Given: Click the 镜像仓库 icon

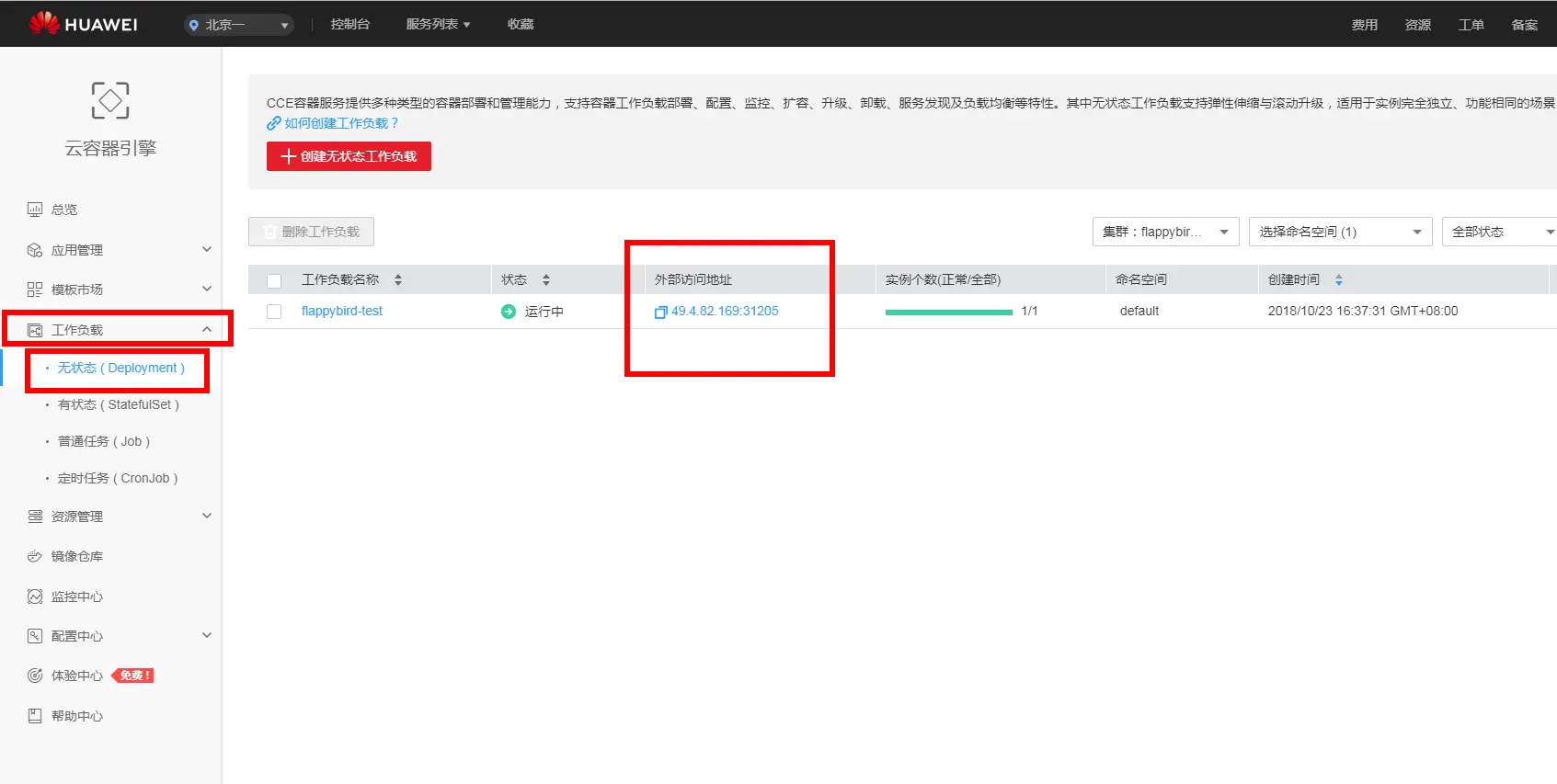Looking at the screenshot, I should click(x=35, y=556).
